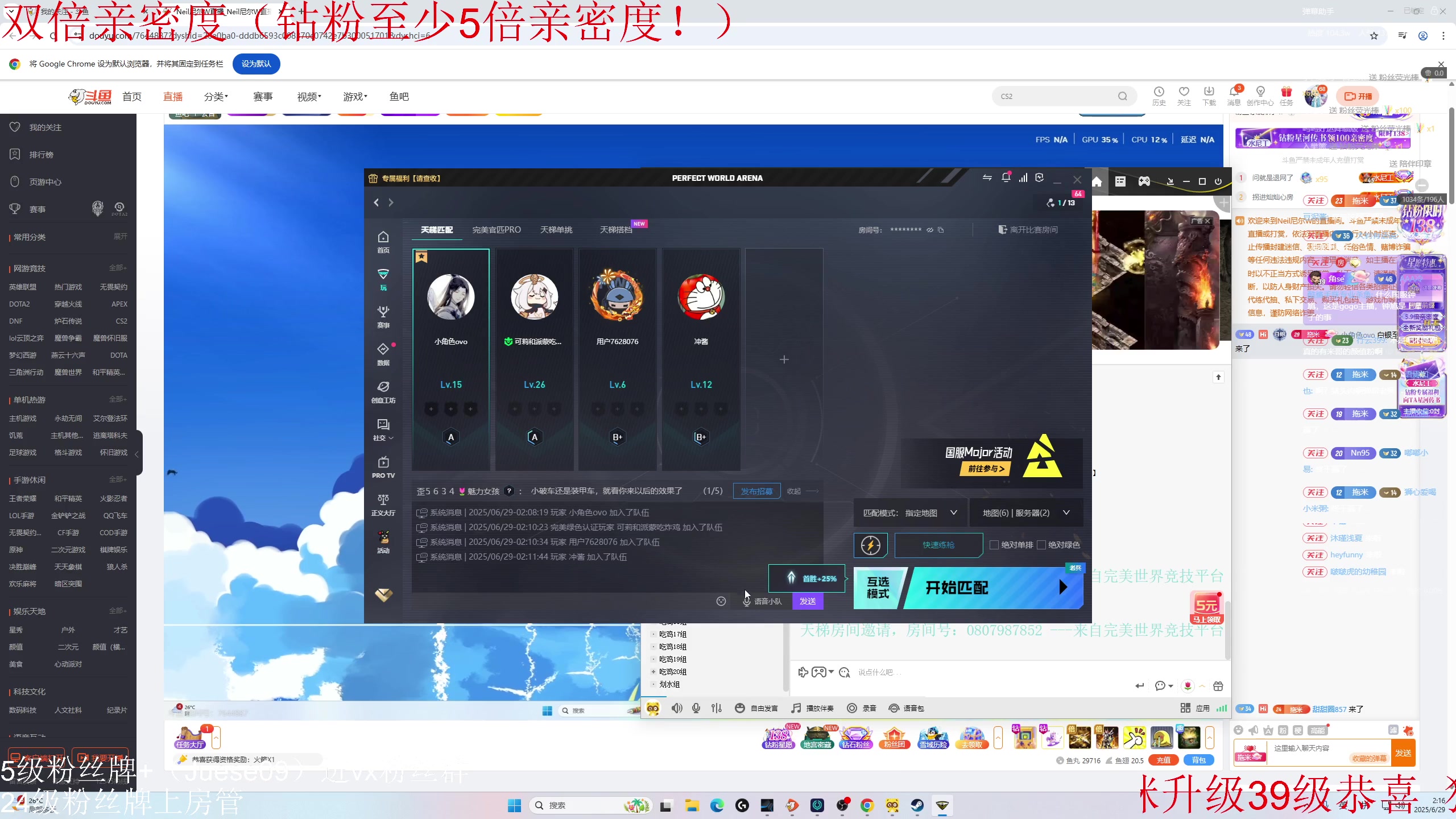
Task: Open the 首页 home icon in arena sidebar
Action: pos(383,242)
